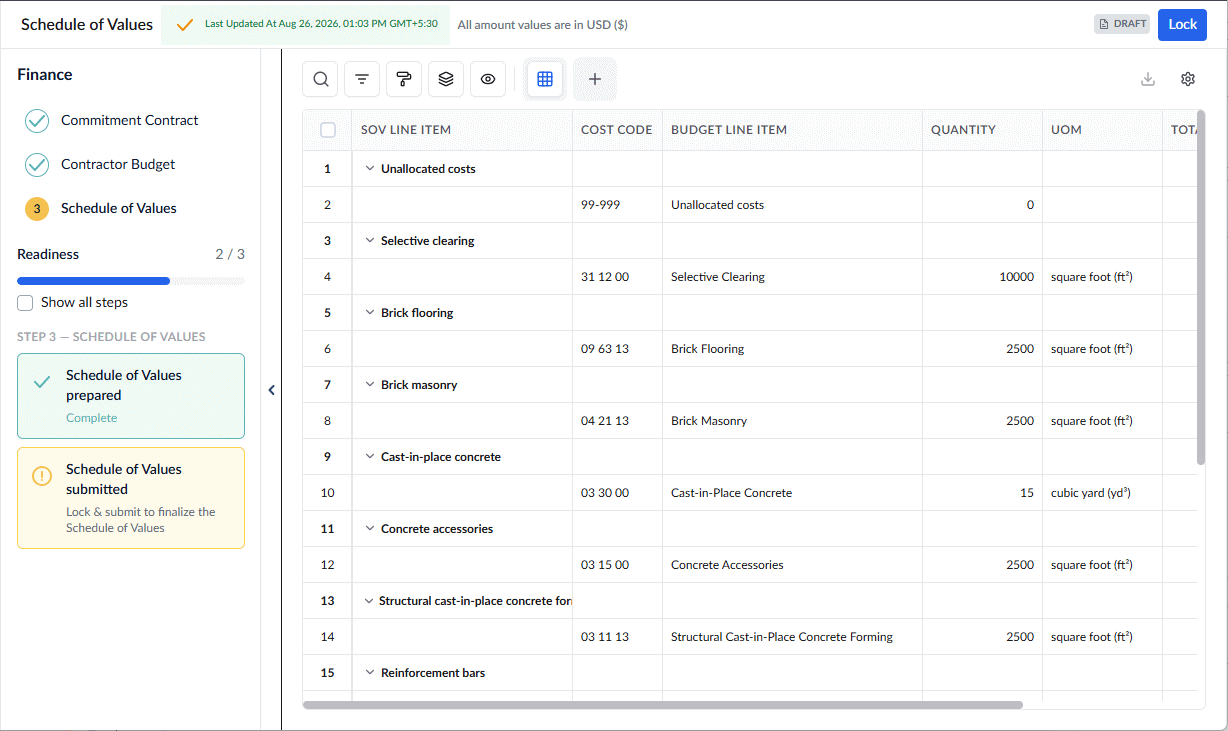Click the Readiness progress bar
This screenshot has width=1228, height=731.
click(x=131, y=281)
